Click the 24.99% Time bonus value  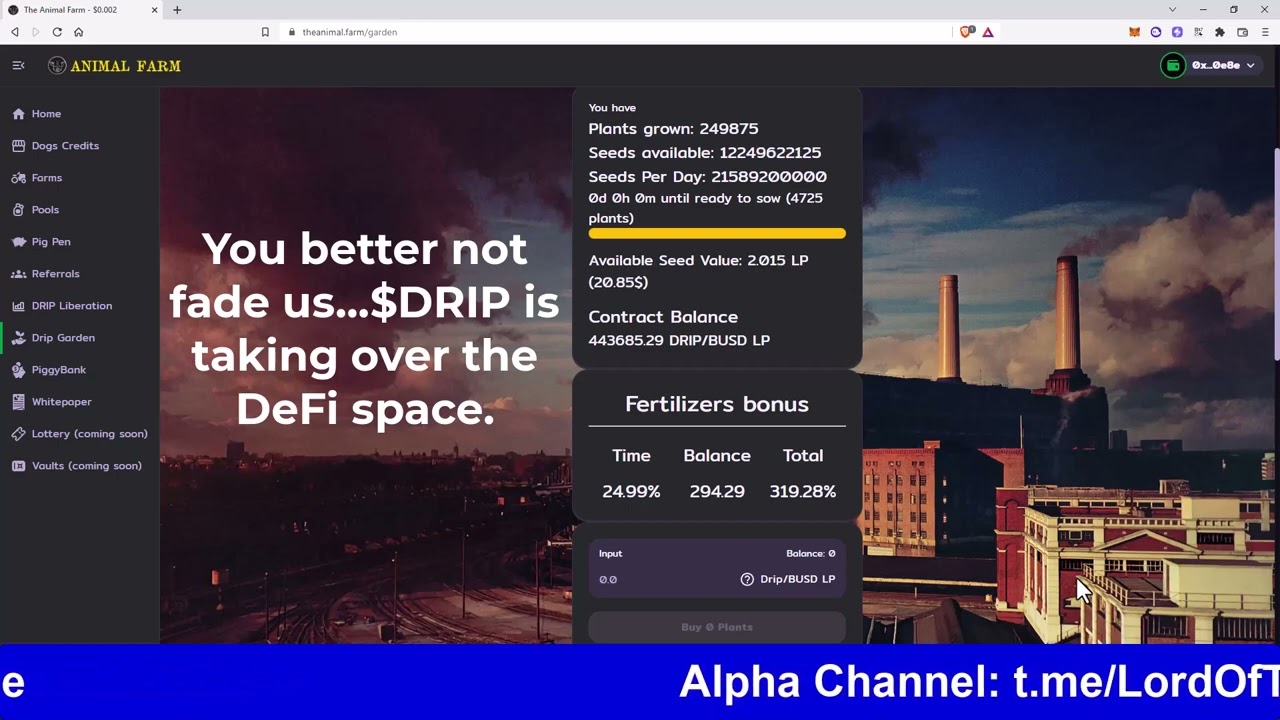[631, 491]
